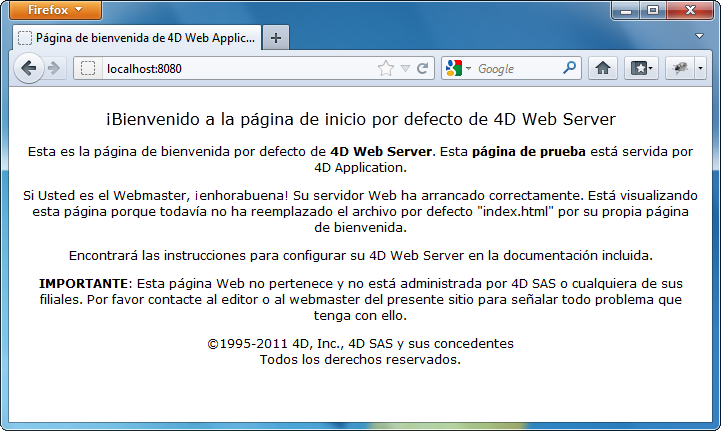Open a new tab with plus button

[275, 38]
